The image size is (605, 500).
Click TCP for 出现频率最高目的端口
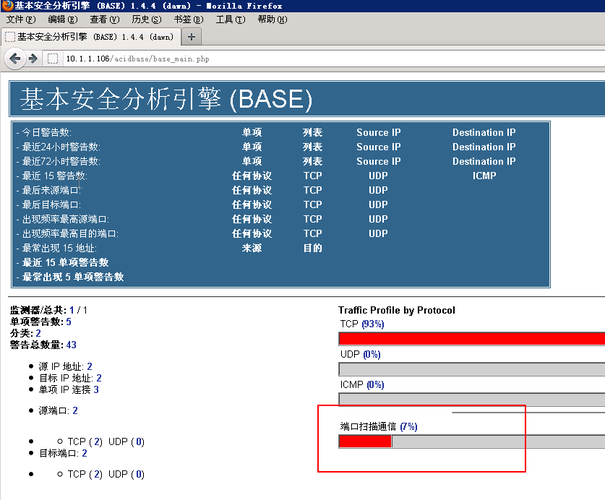(x=312, y=233)
